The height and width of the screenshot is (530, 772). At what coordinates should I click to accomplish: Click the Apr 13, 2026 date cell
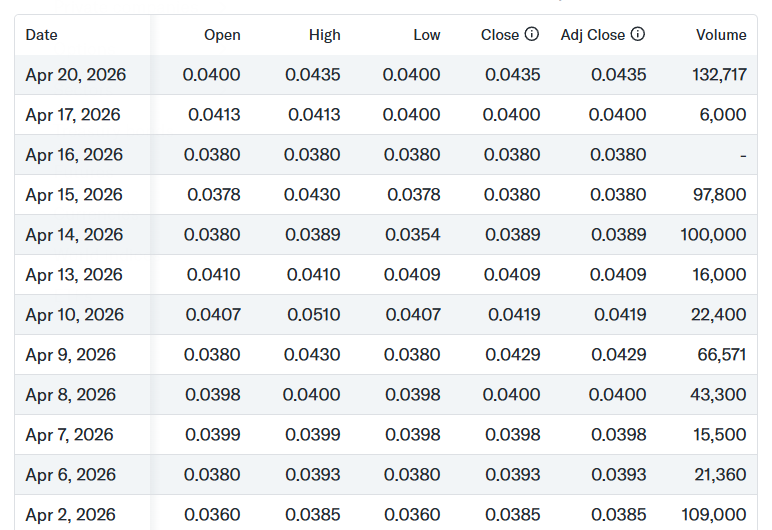[x=74, y=275]
